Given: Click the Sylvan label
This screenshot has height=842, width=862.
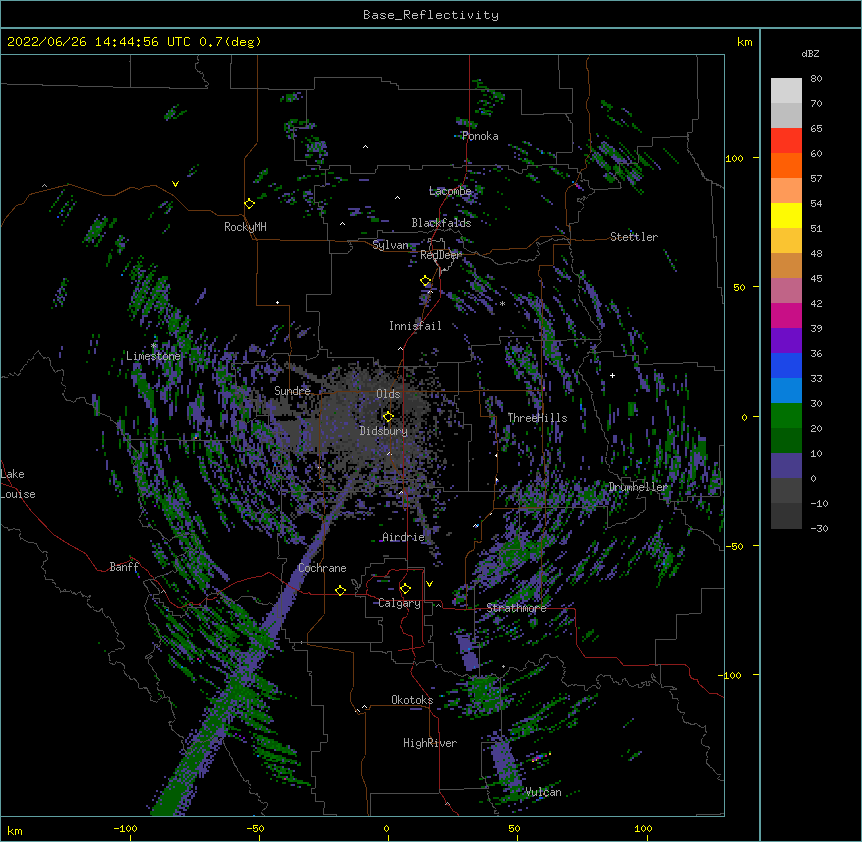Looking at the screenshot, I should 390,245.
